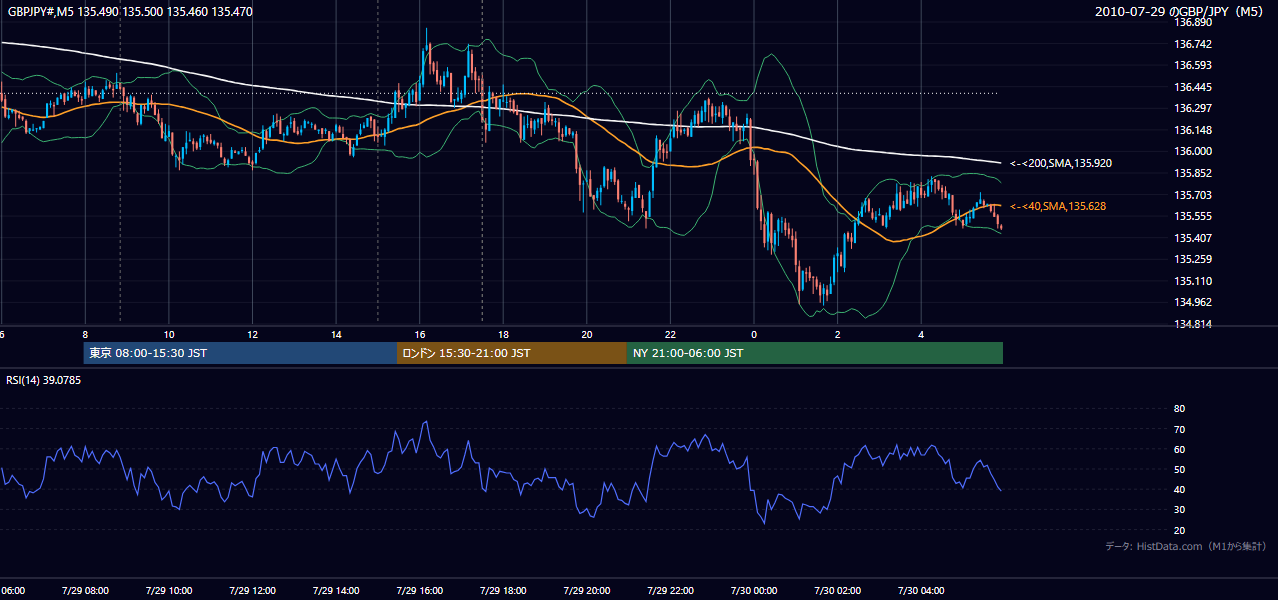
Task: Click hour 8 on the chart axis
Action: 85,334
